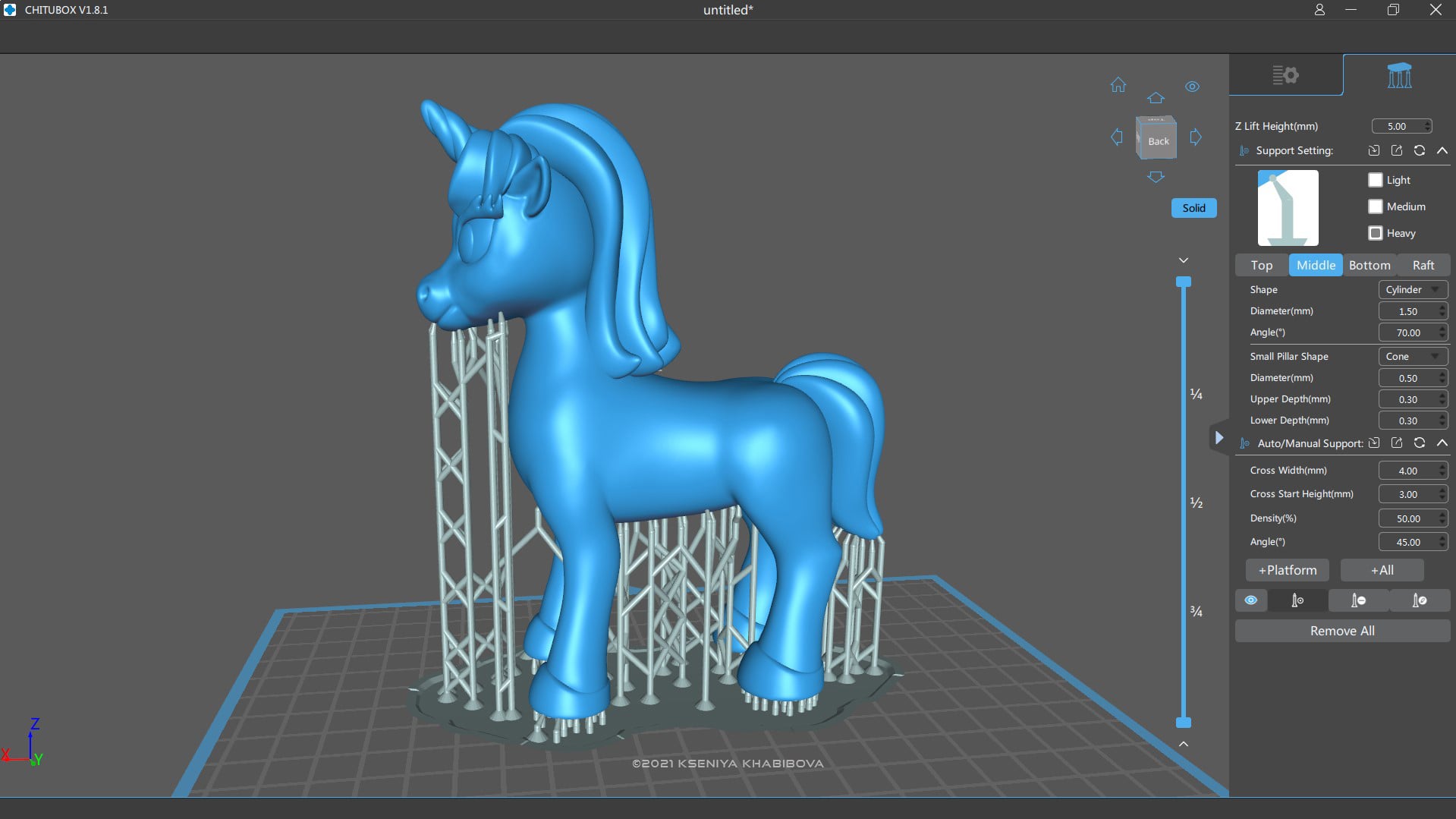The image size is (1456, 819).
Task: Click the +All supports button
Action: 1382,570
